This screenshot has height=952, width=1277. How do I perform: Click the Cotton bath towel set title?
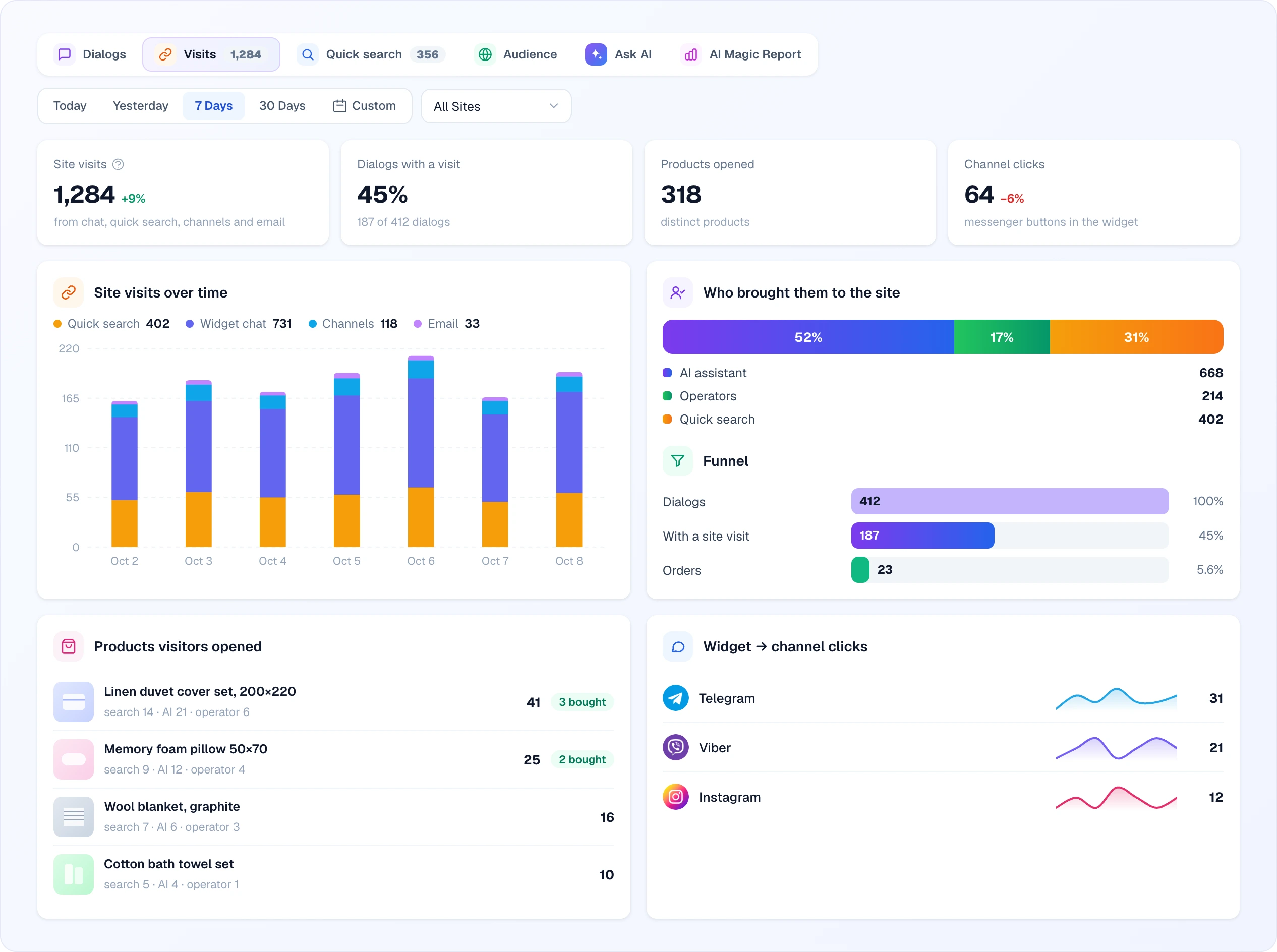[x=169, y=864]
